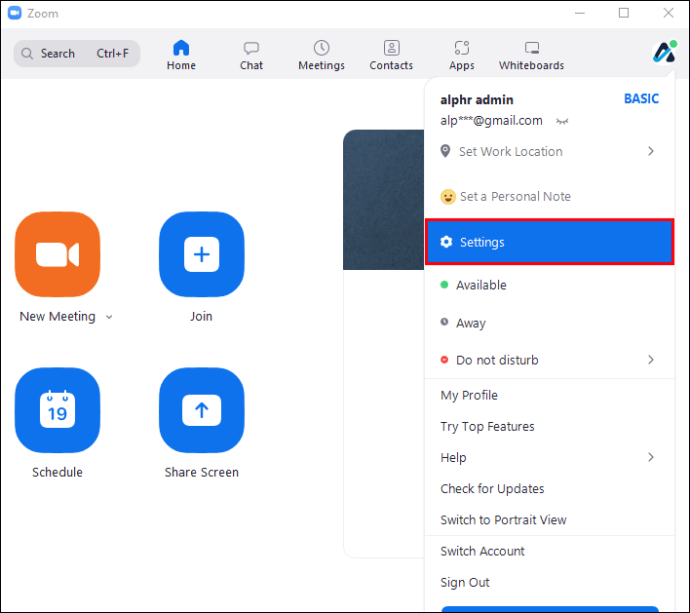Viewport: 690px width, 613px height.
Task: Open the Help submenu
Action: tap(549, 458)
